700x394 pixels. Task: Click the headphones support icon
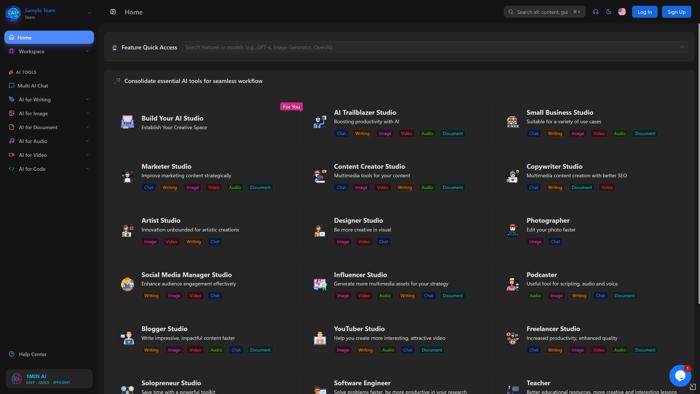[596, 12]
